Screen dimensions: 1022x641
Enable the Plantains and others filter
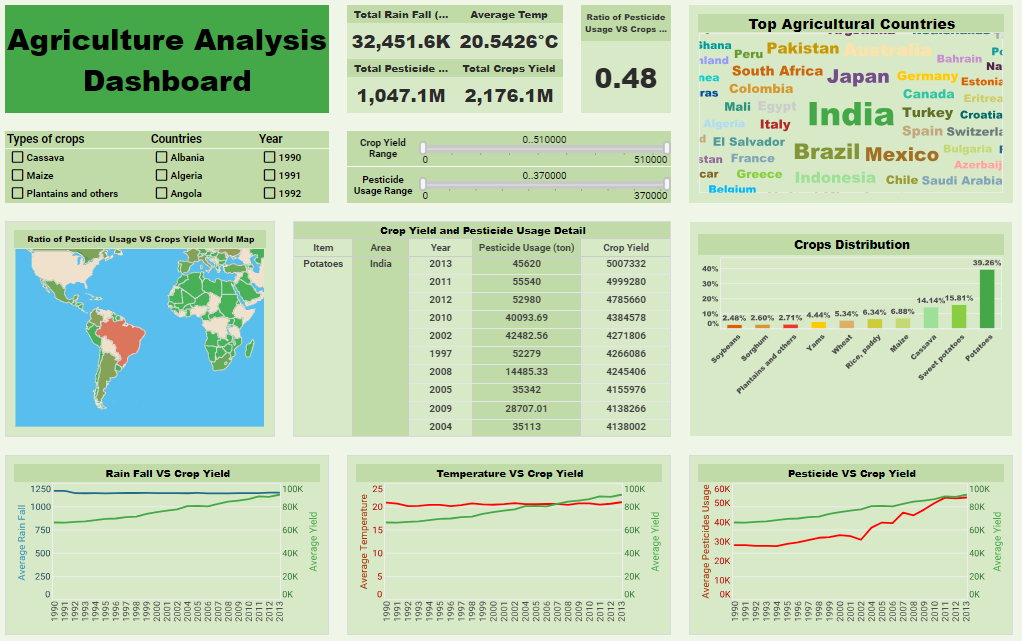click(x=17, y=193)
